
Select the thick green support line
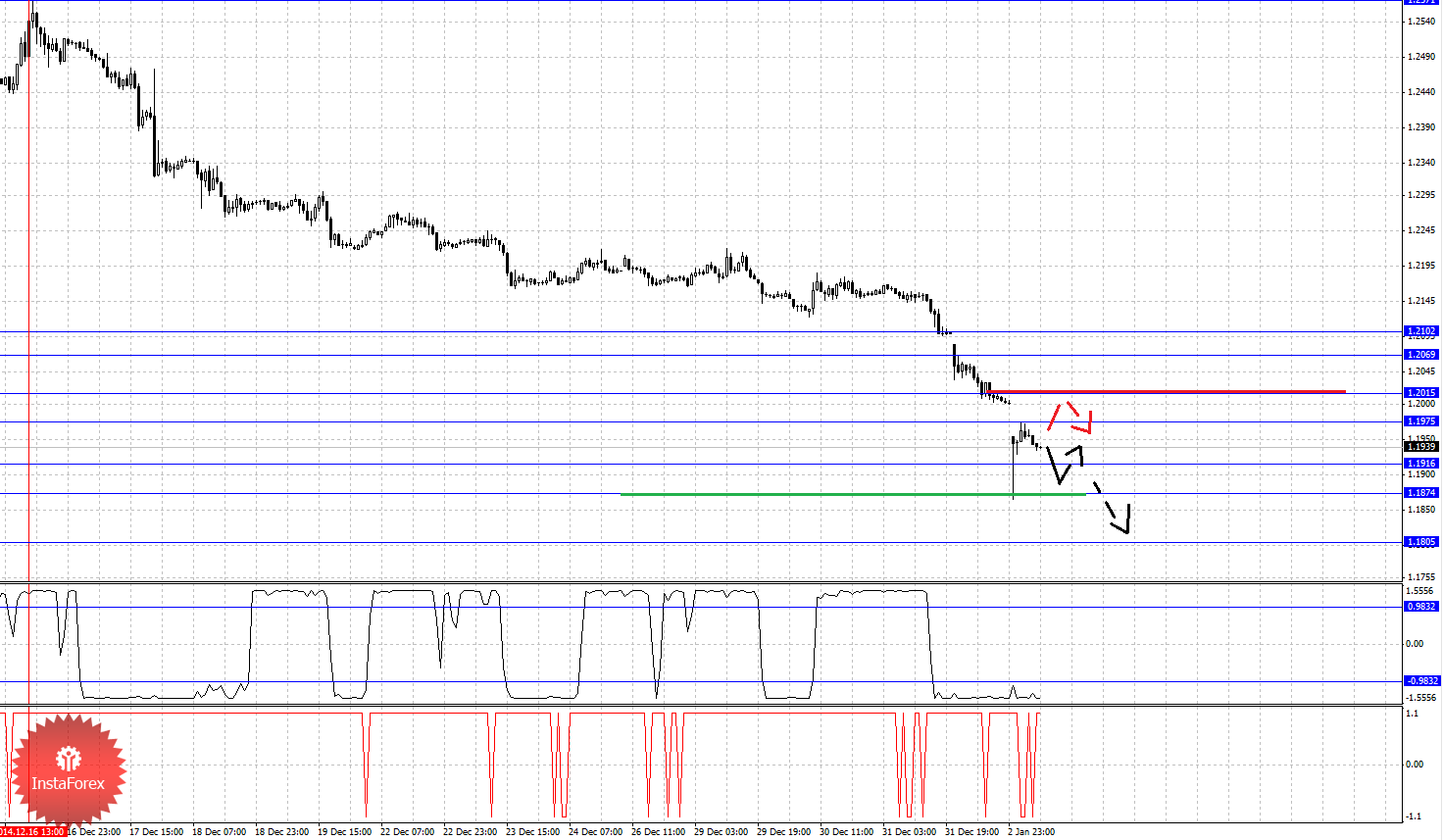click(854, 494)
